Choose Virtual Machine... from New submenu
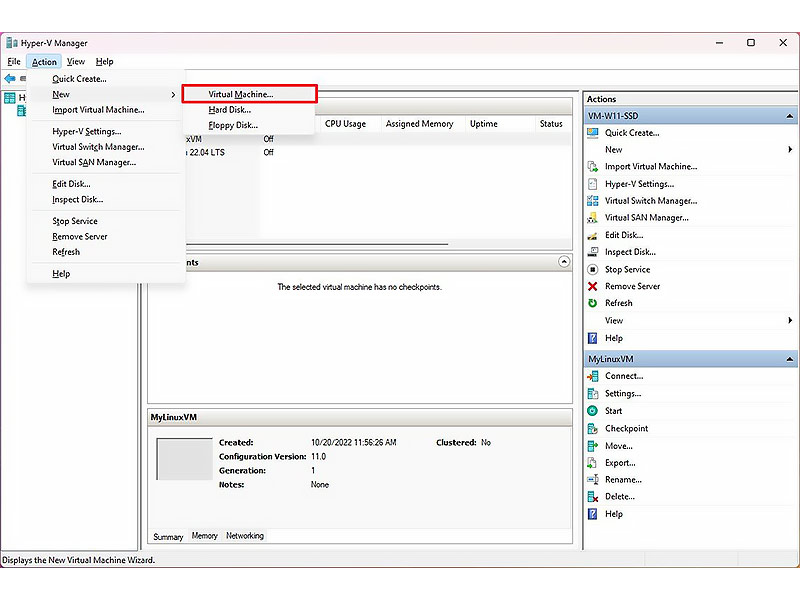The image size is (800, 600). (x=249, y=94)
